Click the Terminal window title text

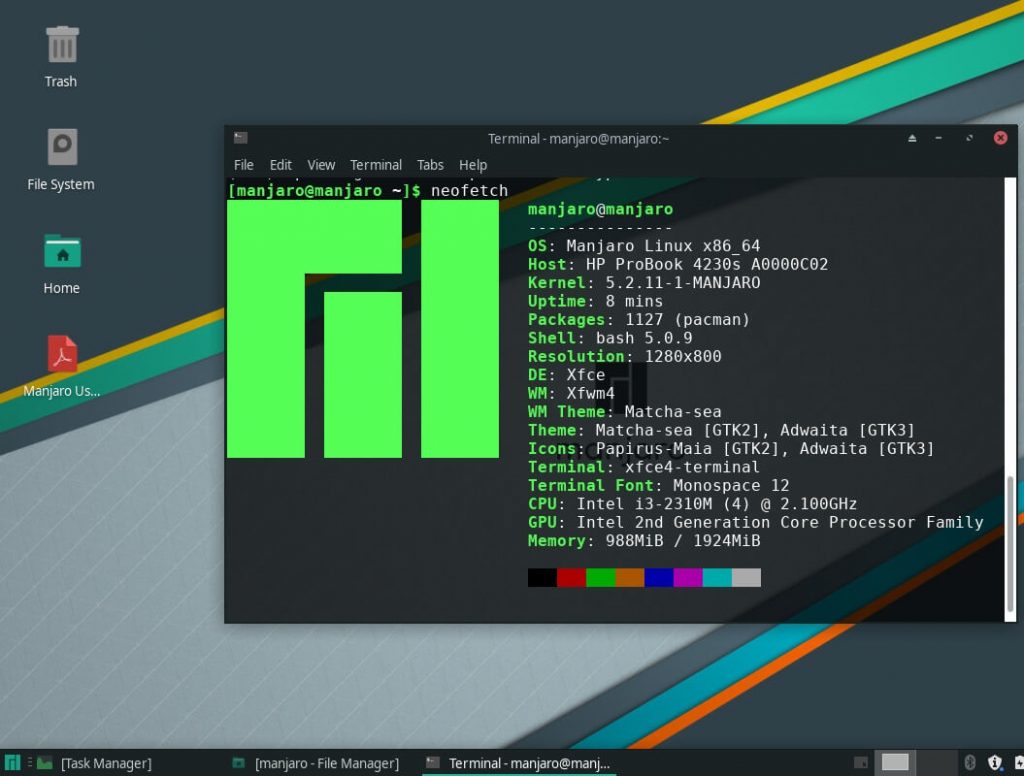579,138
